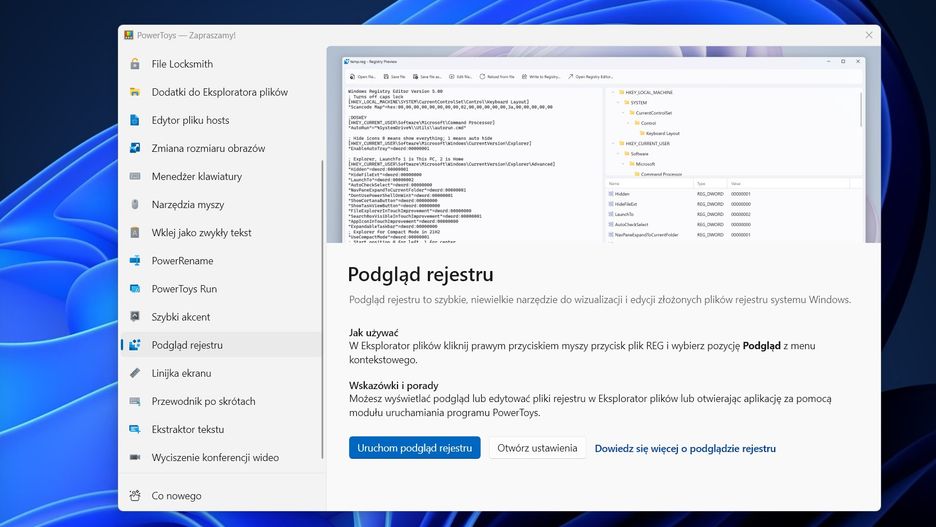Select Wklej jako zwykły tekst

[x=221, y=232]
